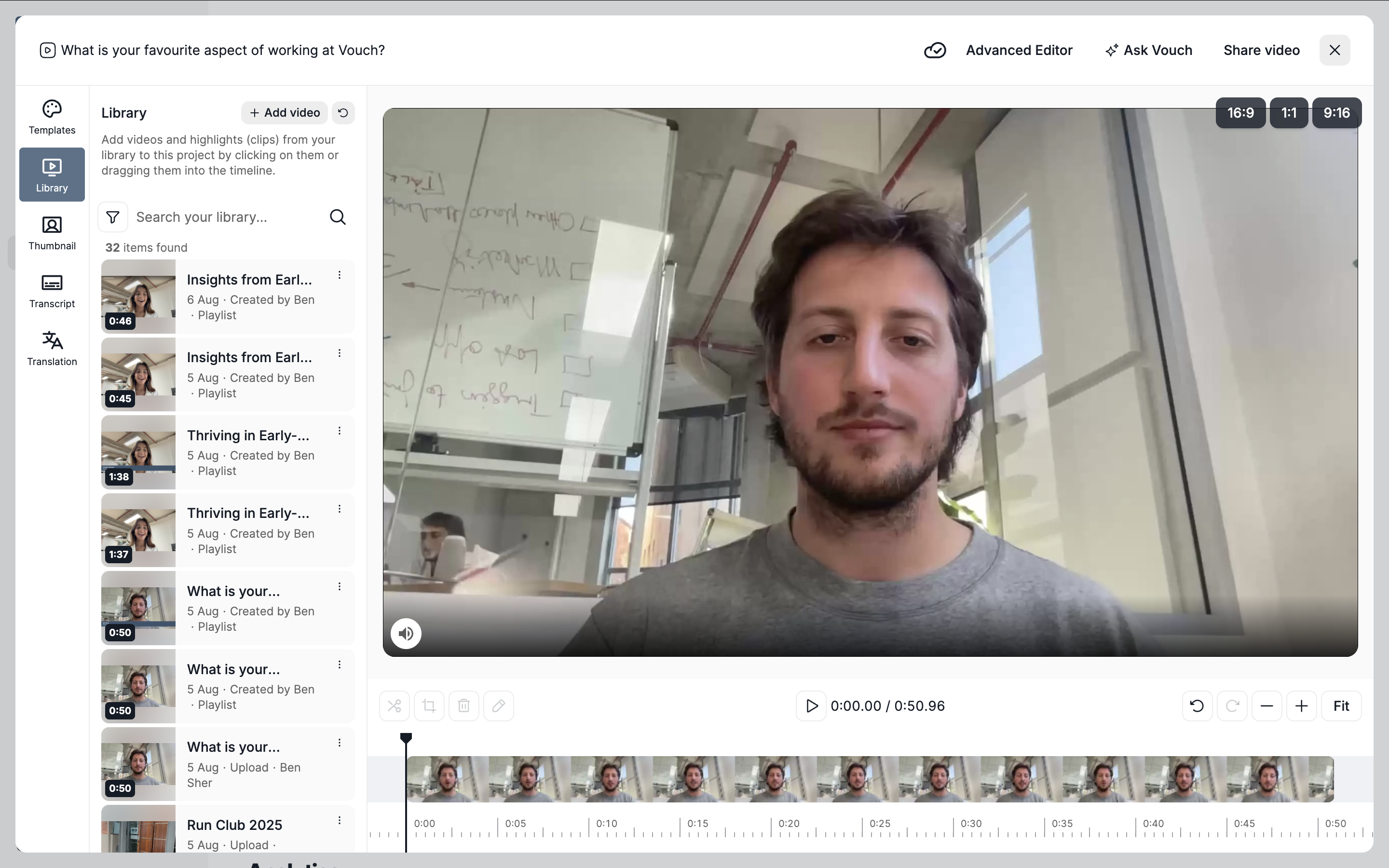Open options menu for Ben Sher upload item
The width and height of the screenshot is (1389, 868).
click(x=340, y=743)
